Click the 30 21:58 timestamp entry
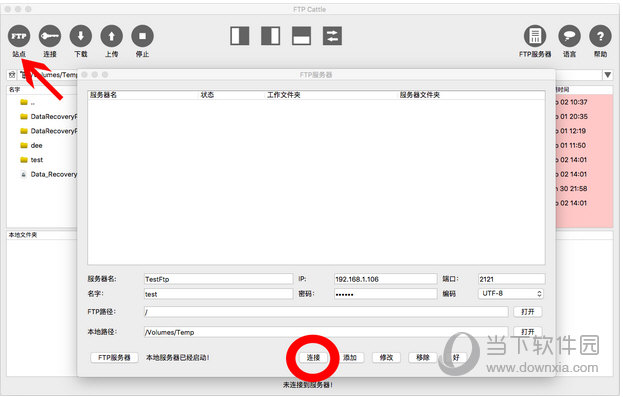623x397 pixels. click(x=573, y=188)
